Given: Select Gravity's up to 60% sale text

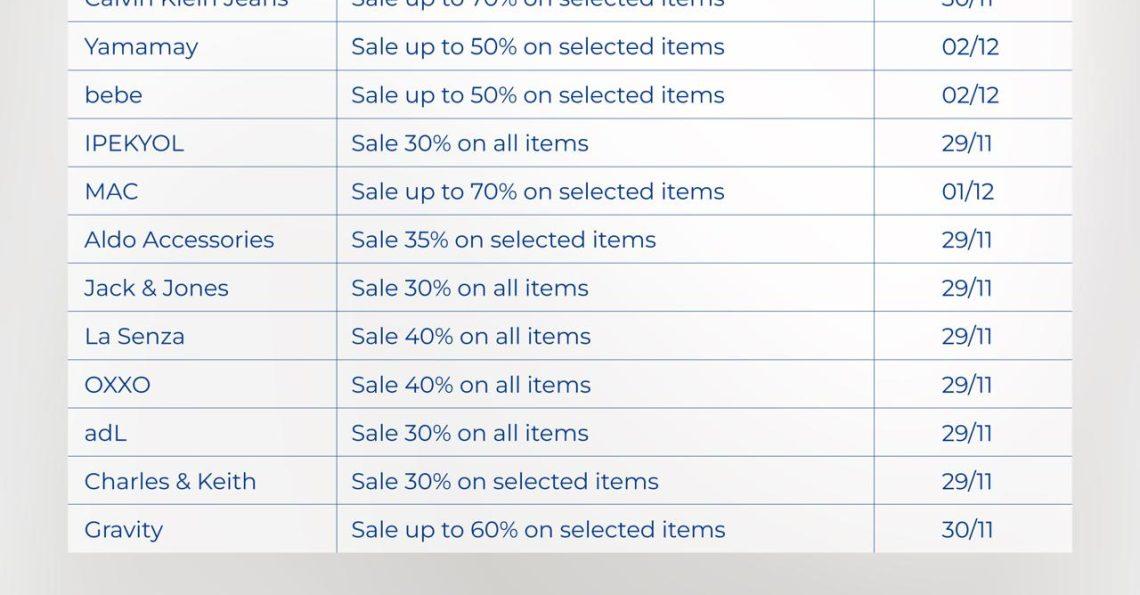Looking at the screenshot, I should tap(538, 530).
